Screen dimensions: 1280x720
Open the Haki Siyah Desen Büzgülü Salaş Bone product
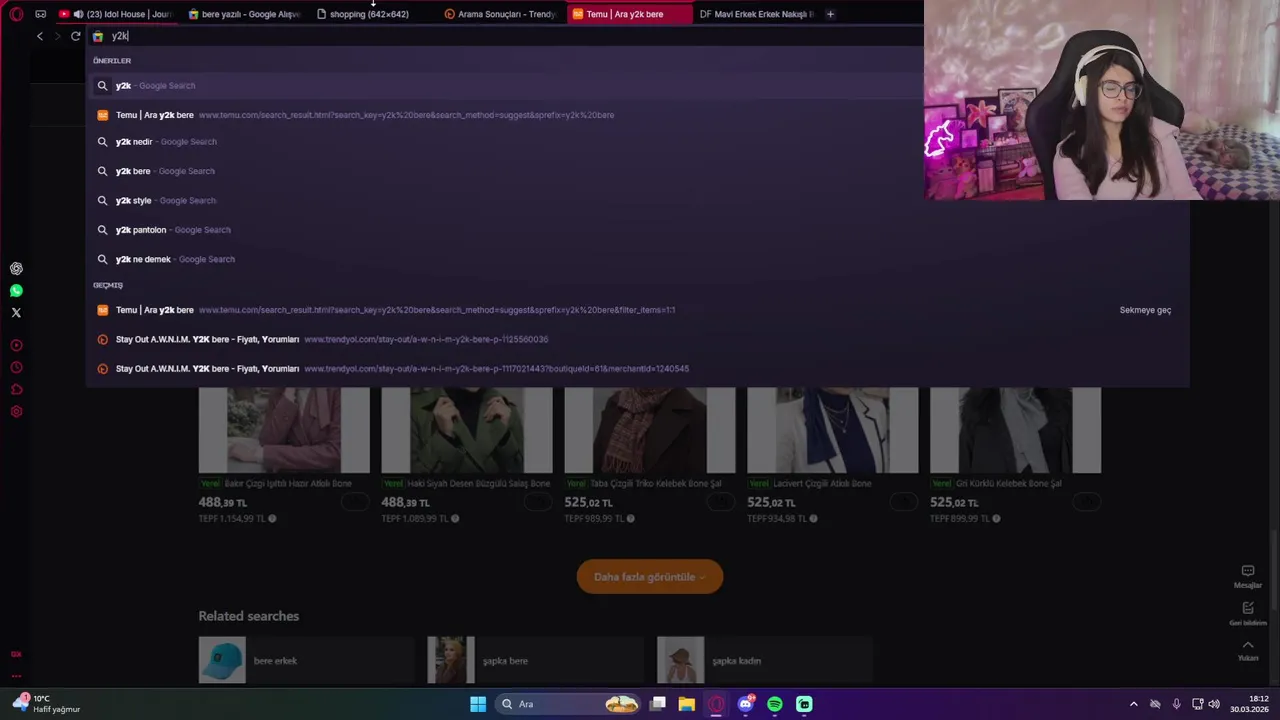(x=467, y=455)
